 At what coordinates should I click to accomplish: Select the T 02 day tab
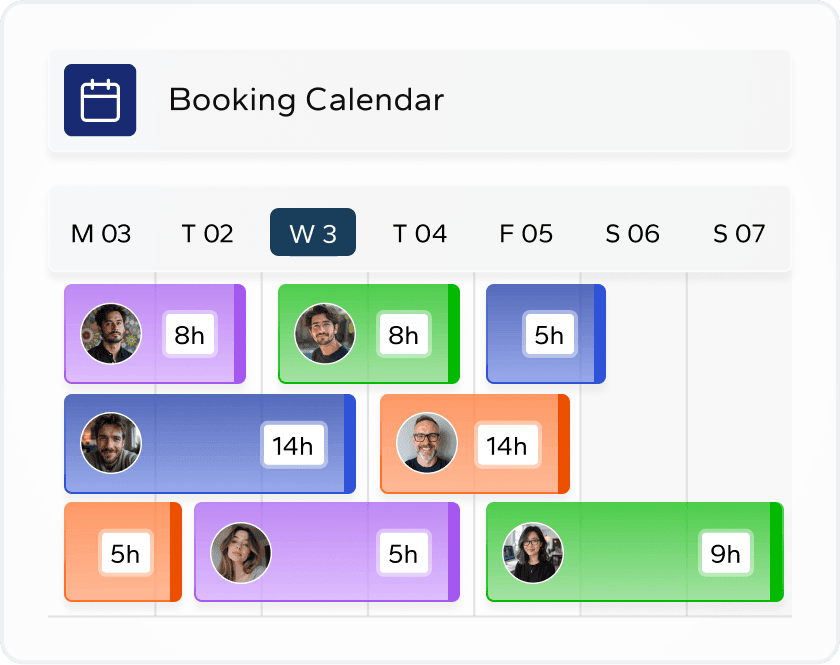point(207,234)
